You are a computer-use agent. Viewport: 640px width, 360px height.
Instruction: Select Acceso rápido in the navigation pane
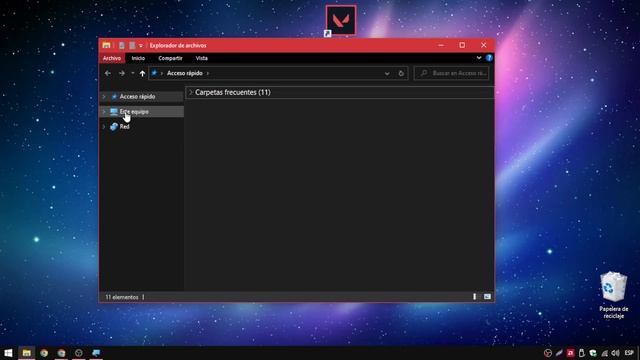point(137,96)
